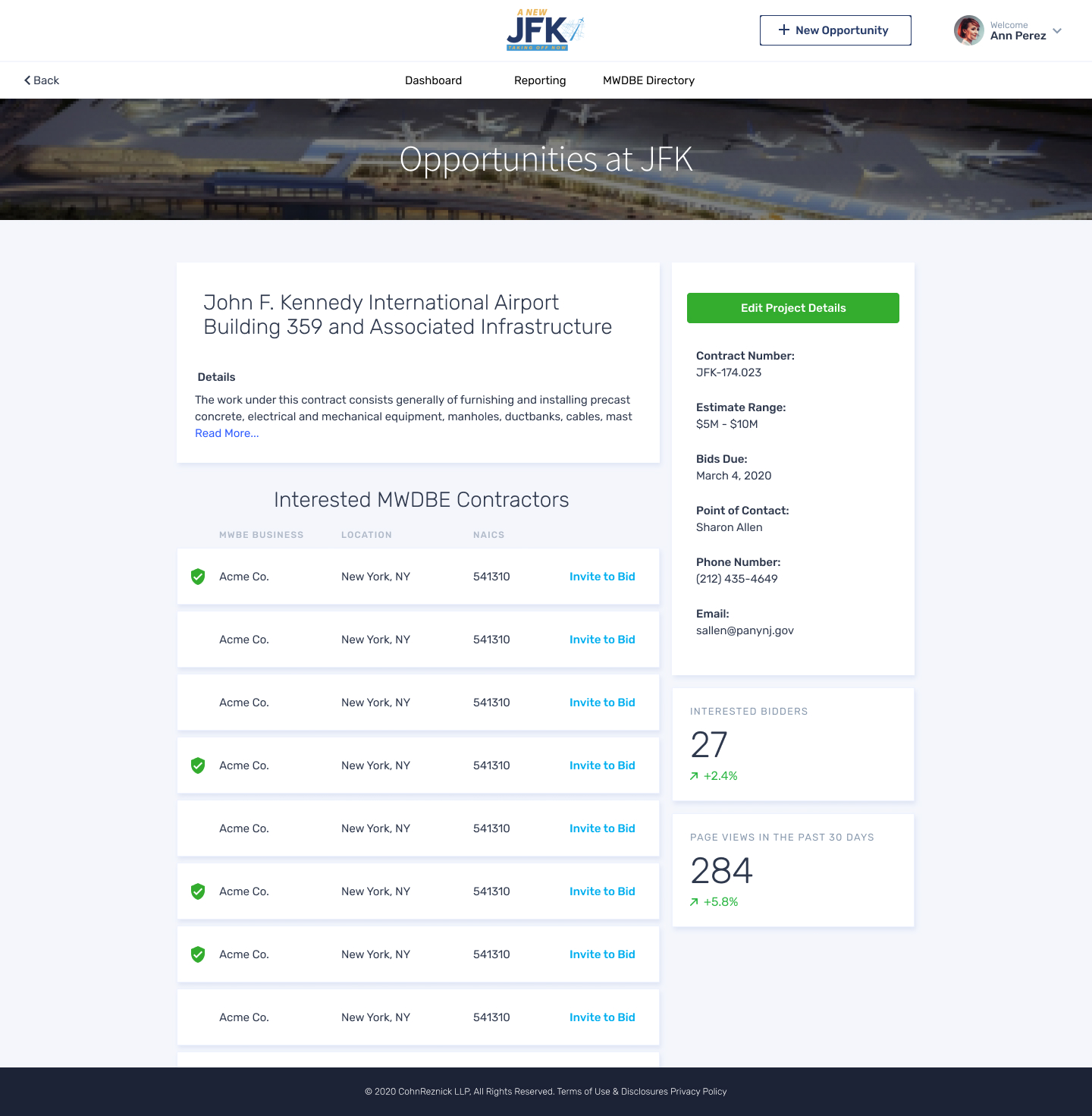Click email sallen@panynj.gov
The image size is (1092, 1116).
tap(745, 630)
